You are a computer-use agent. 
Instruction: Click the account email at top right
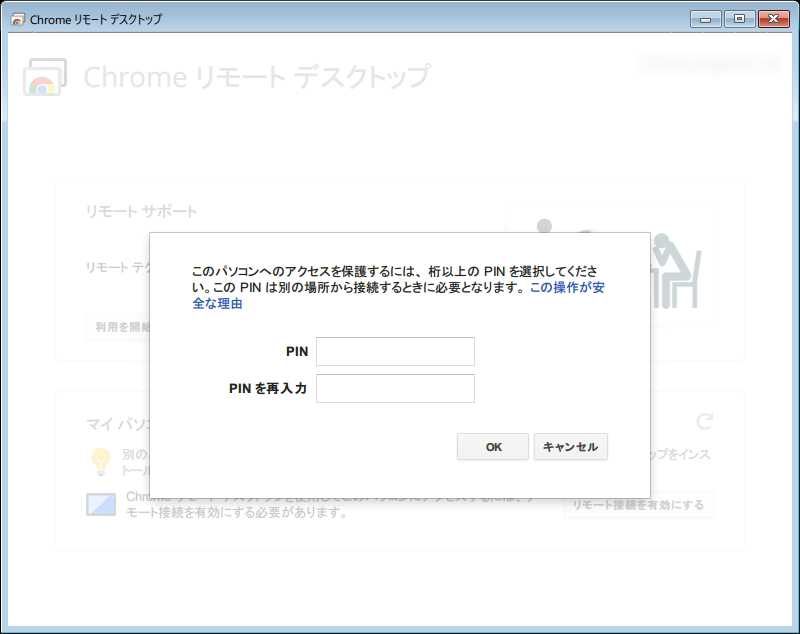click(x=708, y=64)
